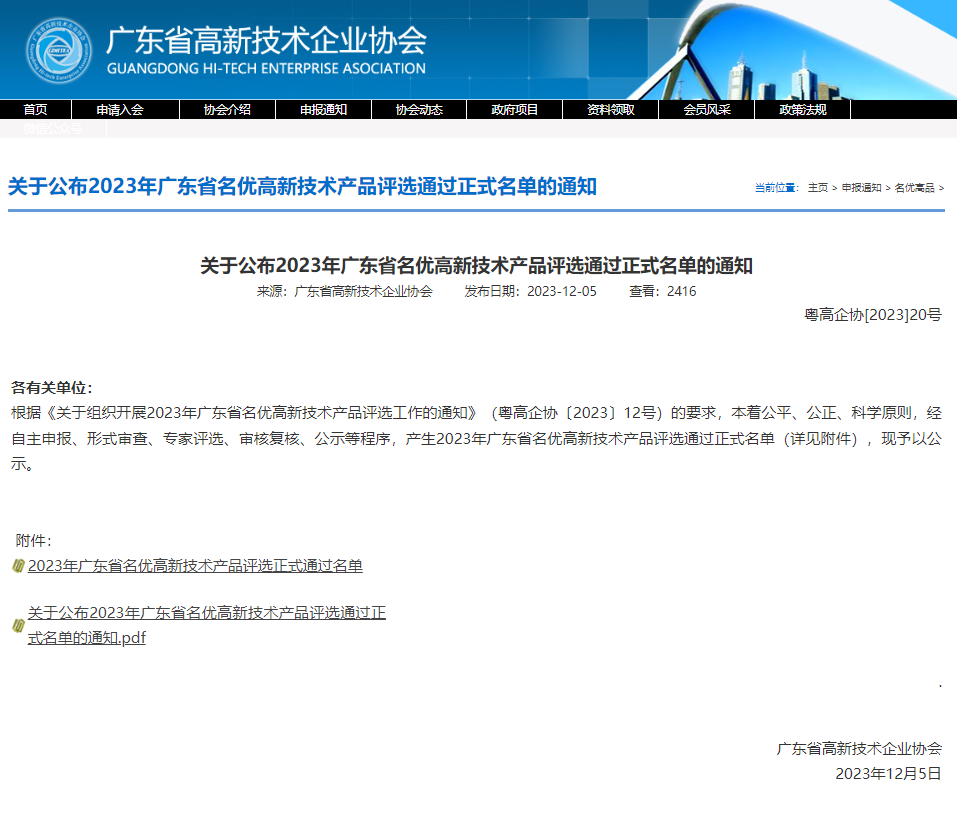Open the 会员风采 menu item
This screenshot has height=829, width=957.
click(x=707, y=109)
